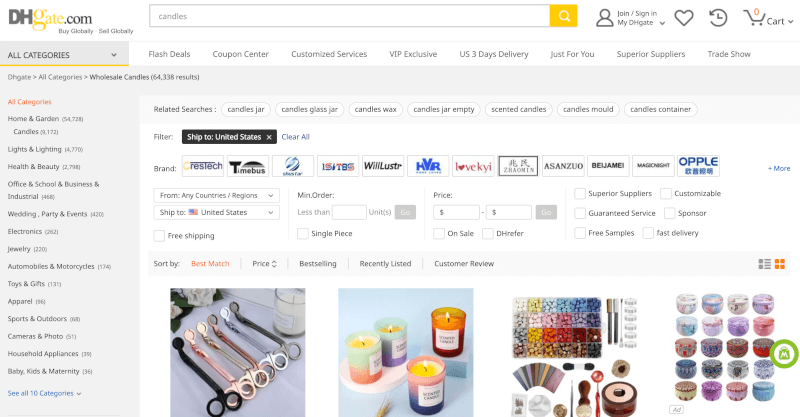The height and width of the screenshot is (417, 800).
Task: Expand the All Categories menu
Action: (68, 55)
